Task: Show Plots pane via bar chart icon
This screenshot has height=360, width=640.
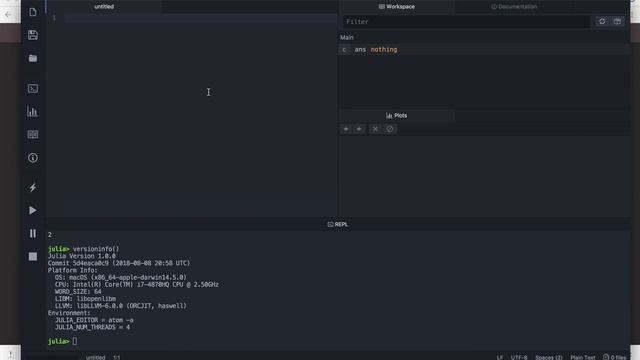Action: [33, 111]
